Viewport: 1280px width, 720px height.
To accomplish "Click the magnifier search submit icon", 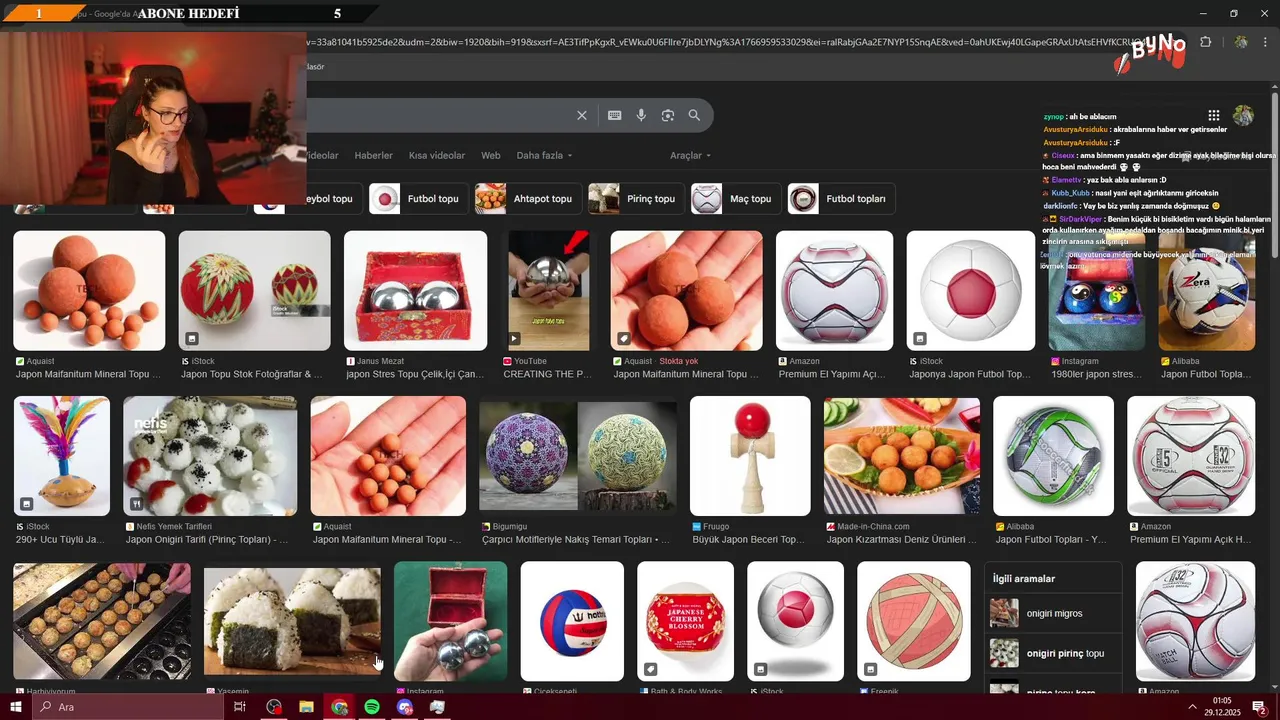I will point(694,115).
